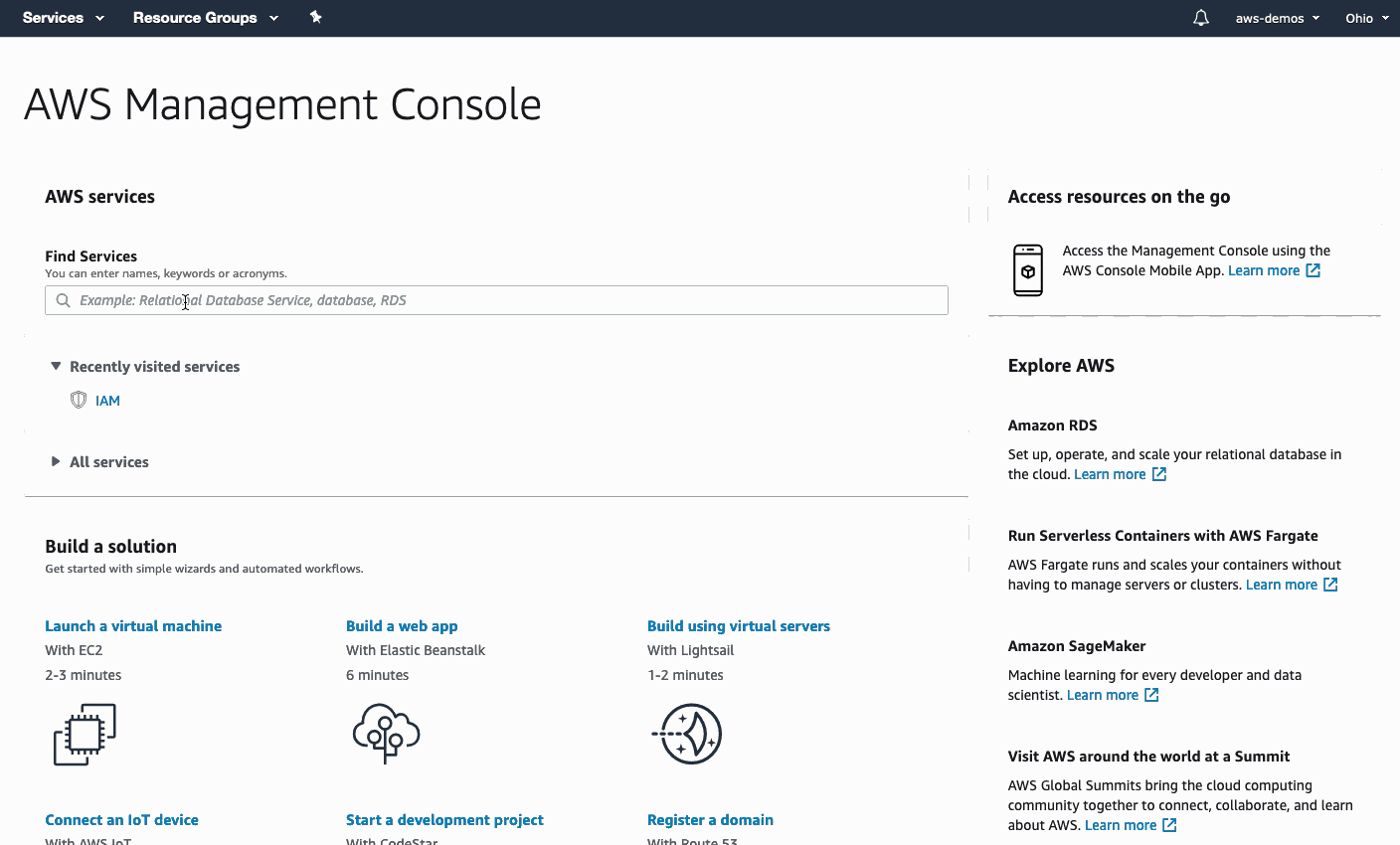Image resolution: width=1400 pixels, height=845 pixels.
Task: Click the Lightsail compass icon
Action: [x=687, y=734]
